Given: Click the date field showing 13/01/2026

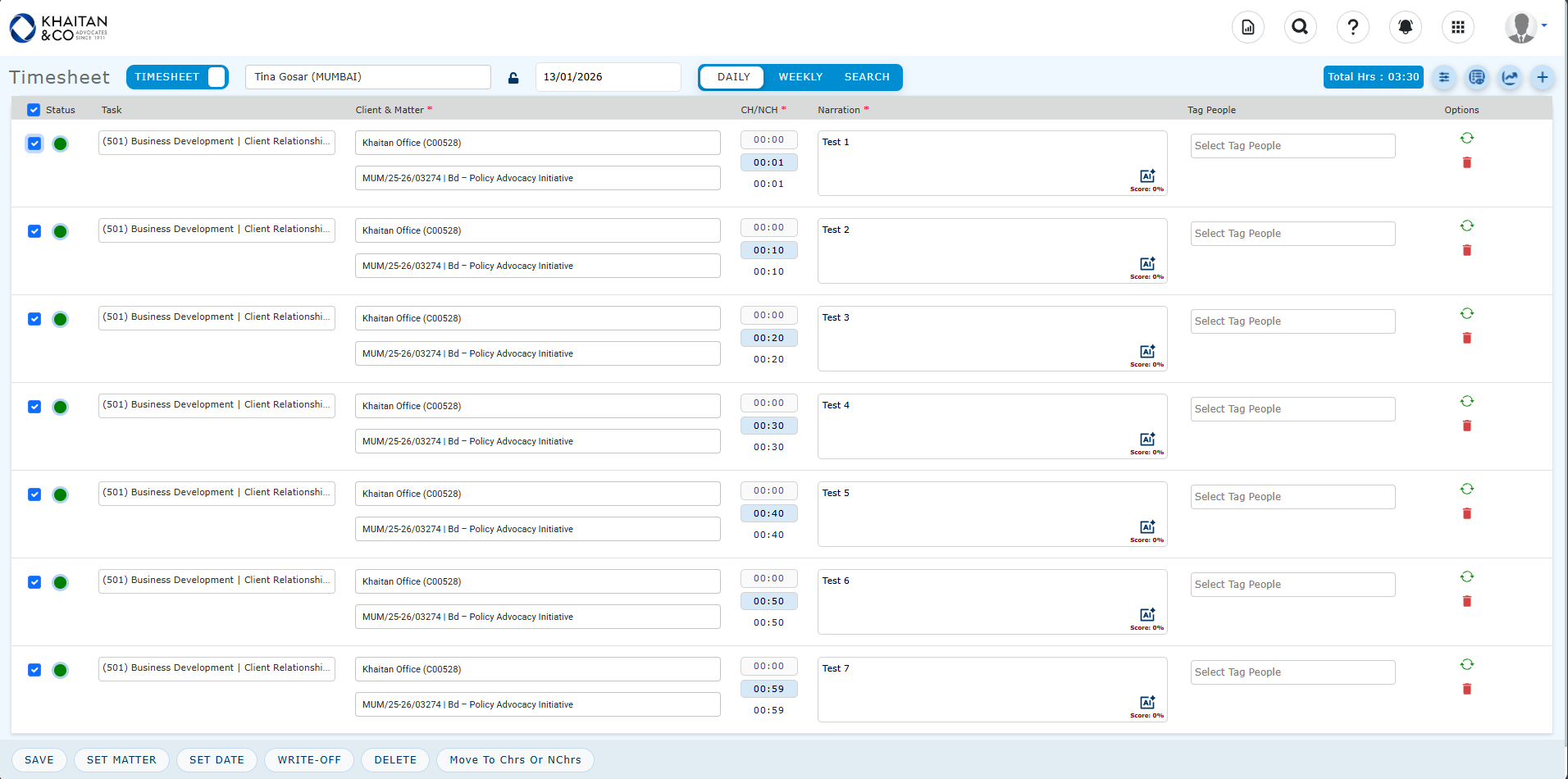Looking at the screenshot, I should (607, 77).
